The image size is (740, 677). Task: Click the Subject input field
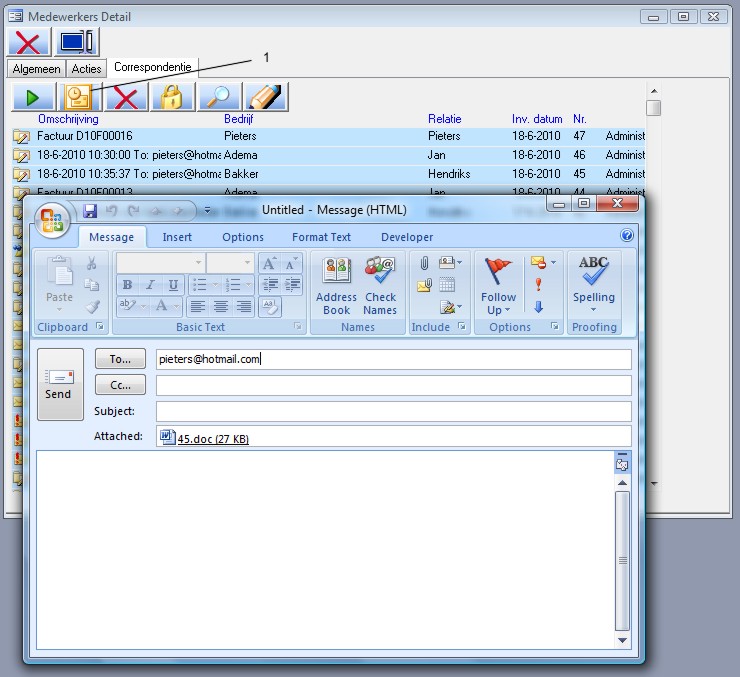point(394,411)
